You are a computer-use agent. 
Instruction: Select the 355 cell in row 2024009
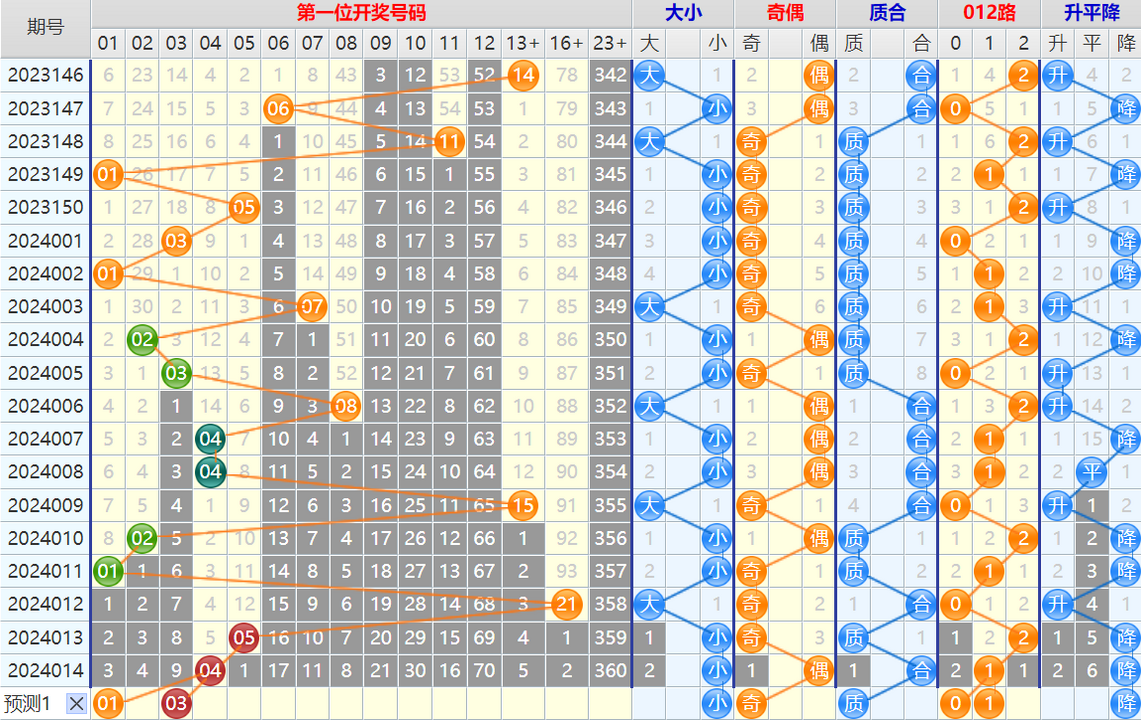[x=610, y=505]
